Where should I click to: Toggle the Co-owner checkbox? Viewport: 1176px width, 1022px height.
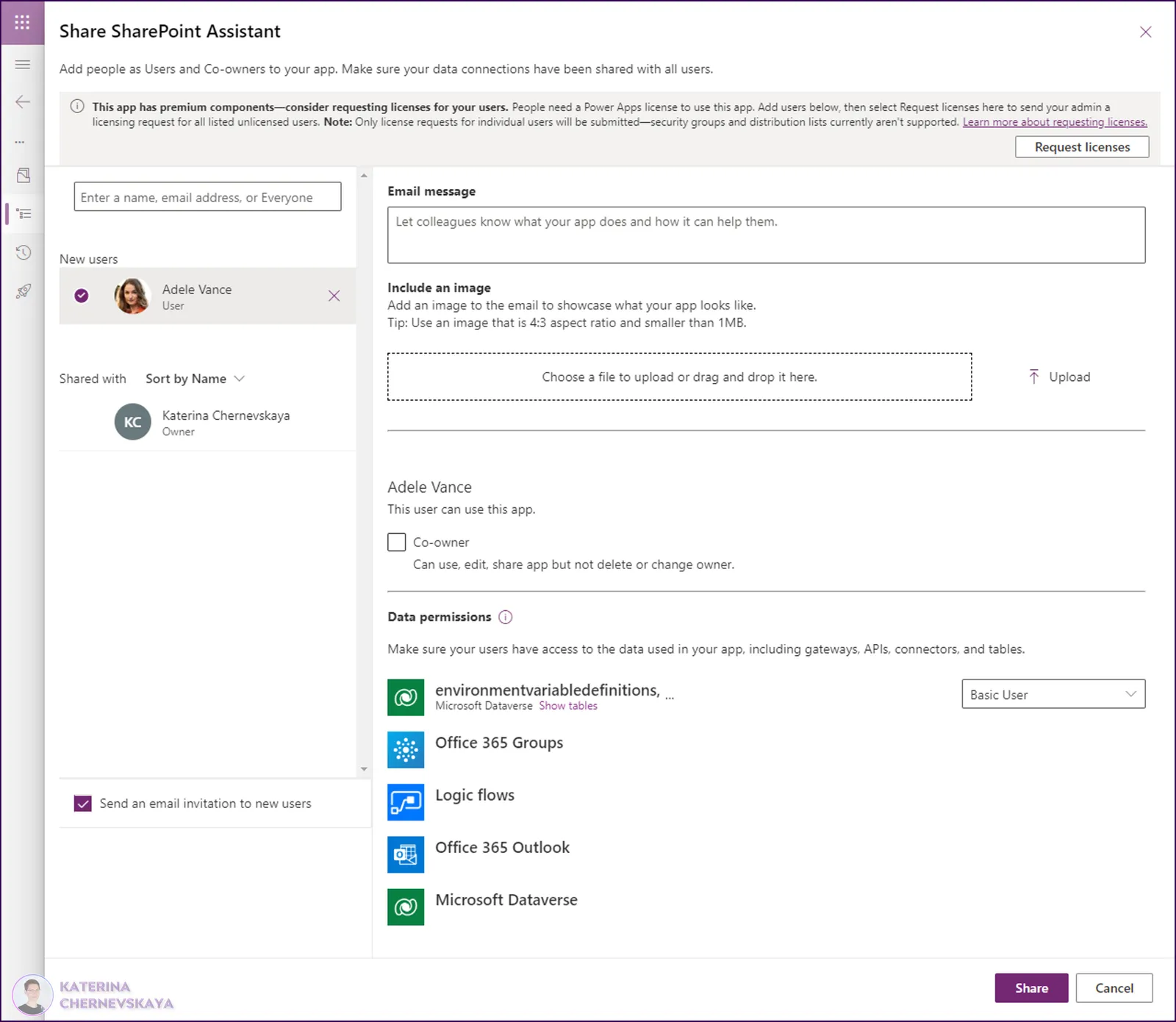[x=397, y=542]
